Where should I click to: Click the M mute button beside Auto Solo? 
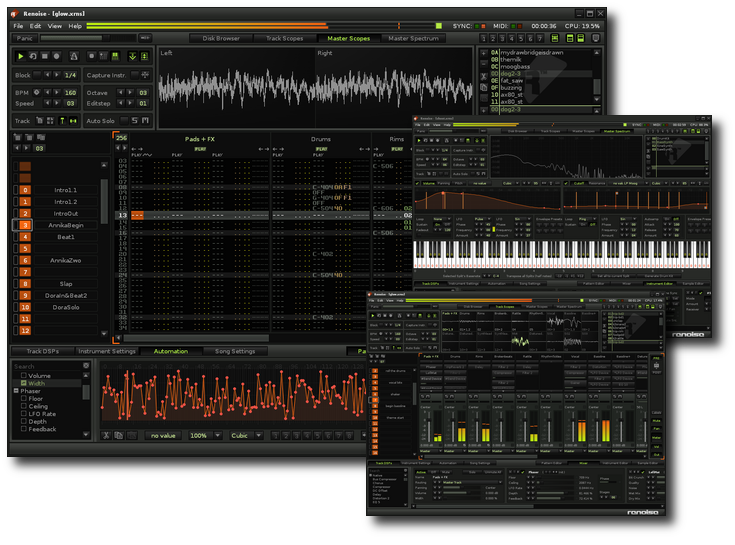pyautogui.click(x=145, y=121)
